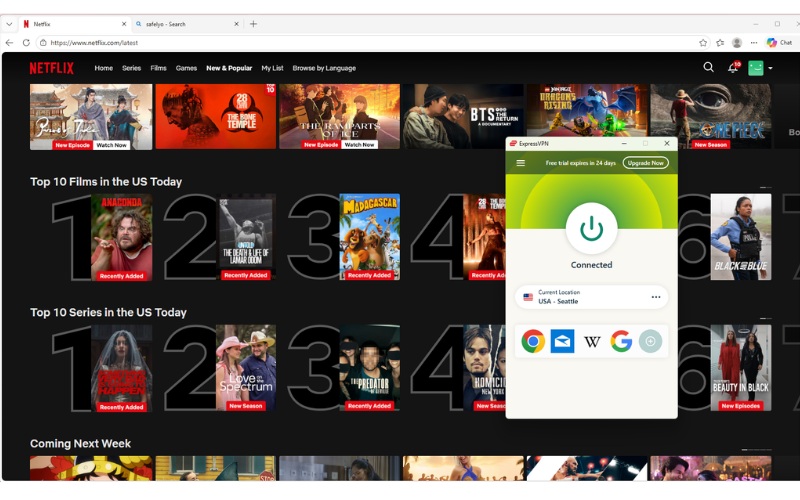Go back in the browser
Image resolution: width=800 pixels, height=500 pixels.
click(x=9, y=43)
